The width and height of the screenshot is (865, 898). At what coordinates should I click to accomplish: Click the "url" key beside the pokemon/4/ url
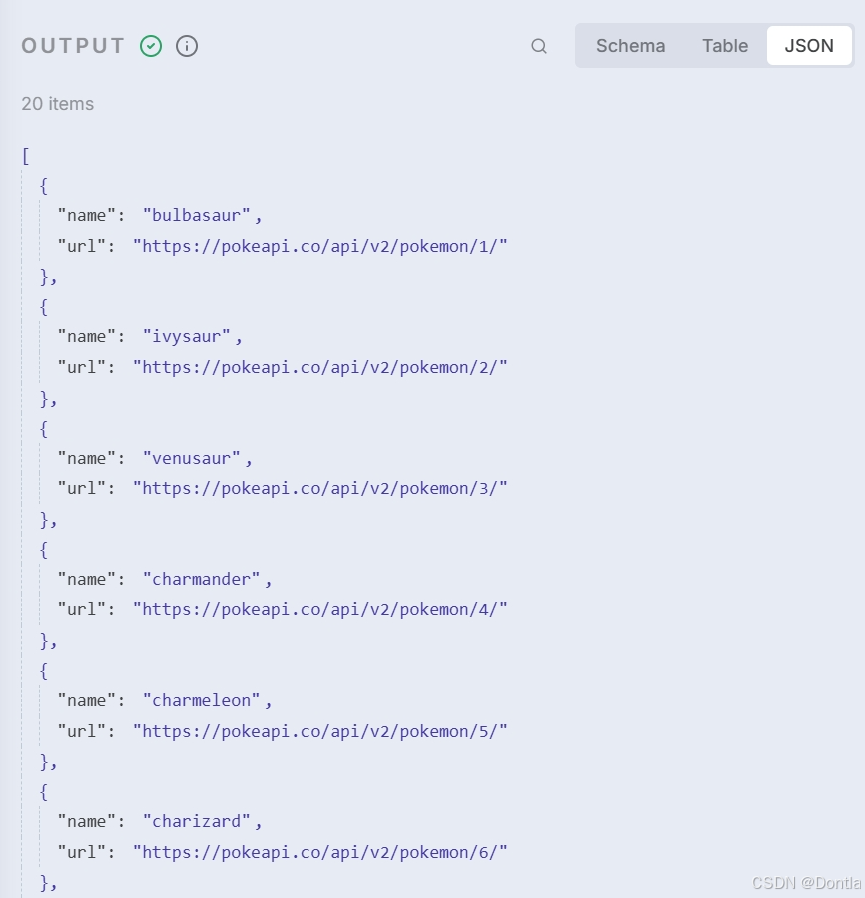[x=82, y=609]
